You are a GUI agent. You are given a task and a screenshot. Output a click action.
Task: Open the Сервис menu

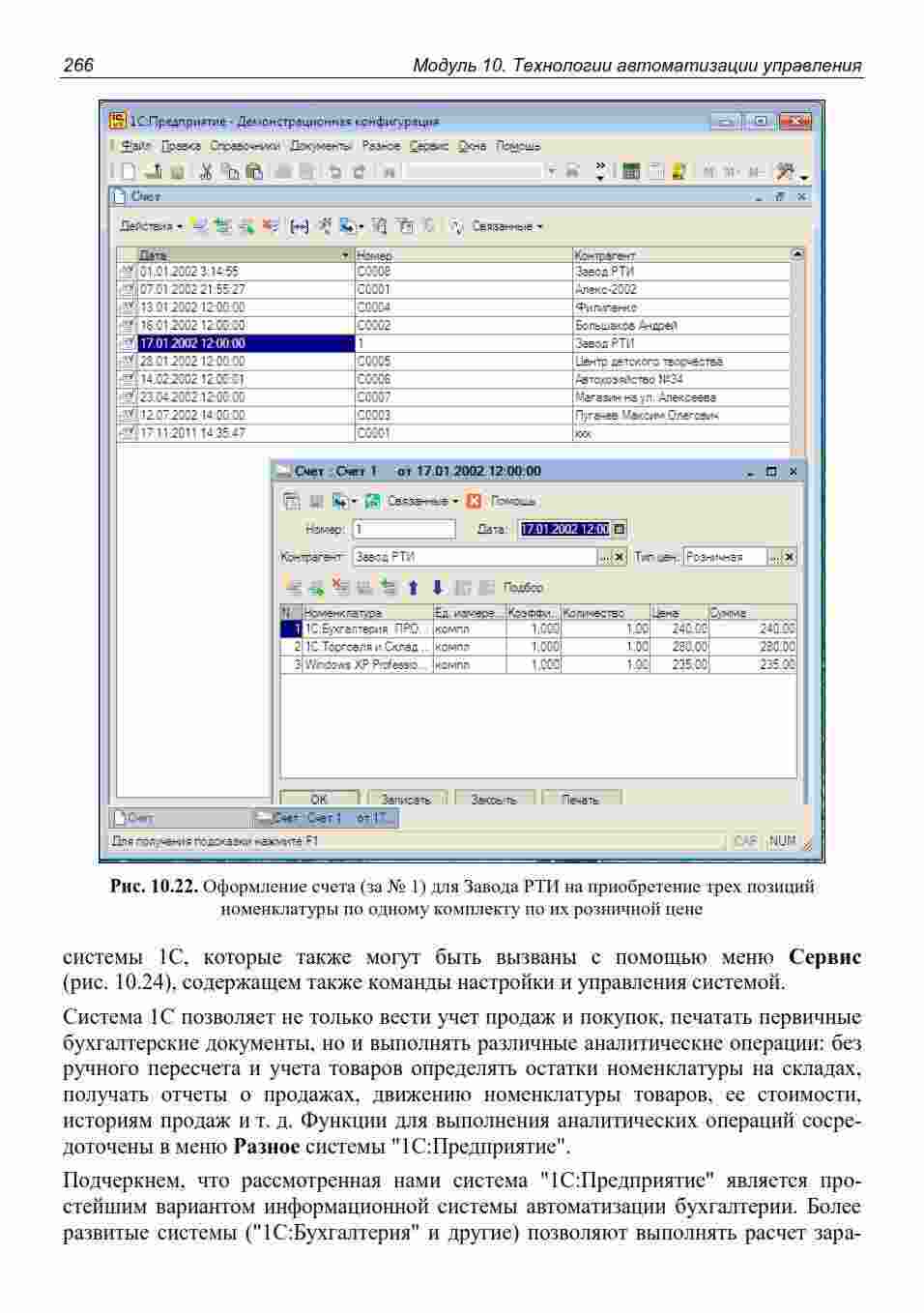click(x=429, y=146)
